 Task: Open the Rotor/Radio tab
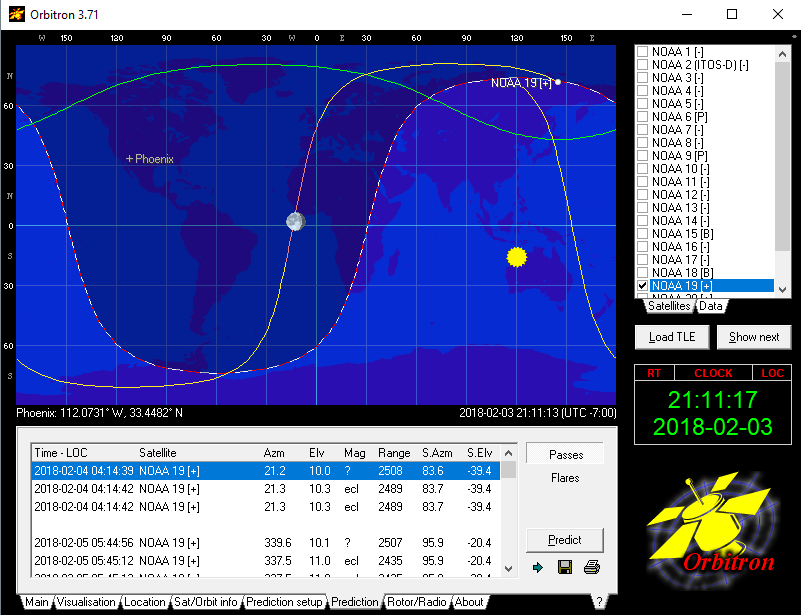416,602
